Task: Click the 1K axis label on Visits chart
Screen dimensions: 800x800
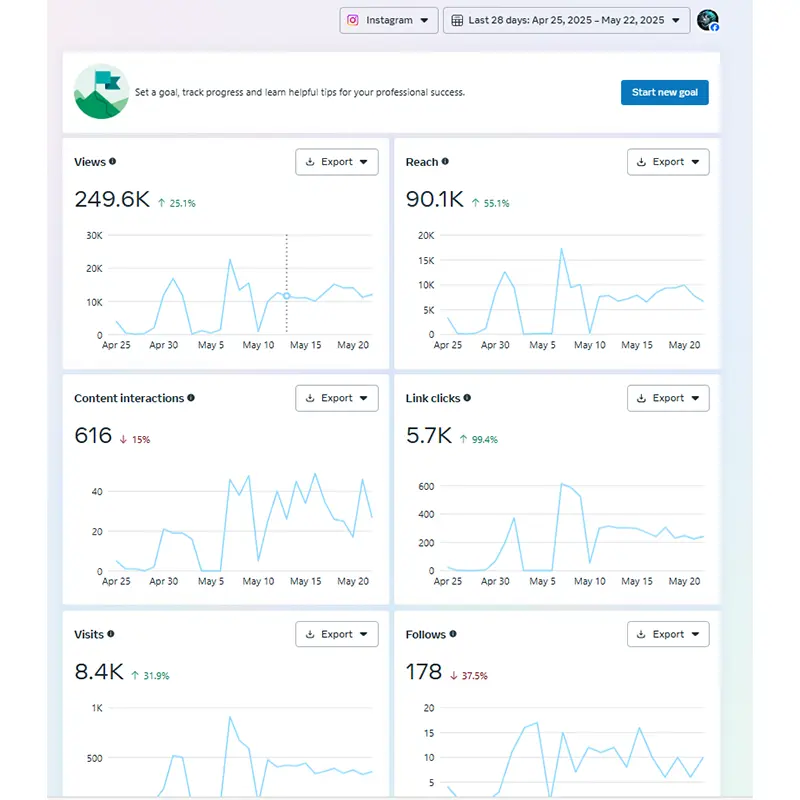Action: click(x=97, y=708)
